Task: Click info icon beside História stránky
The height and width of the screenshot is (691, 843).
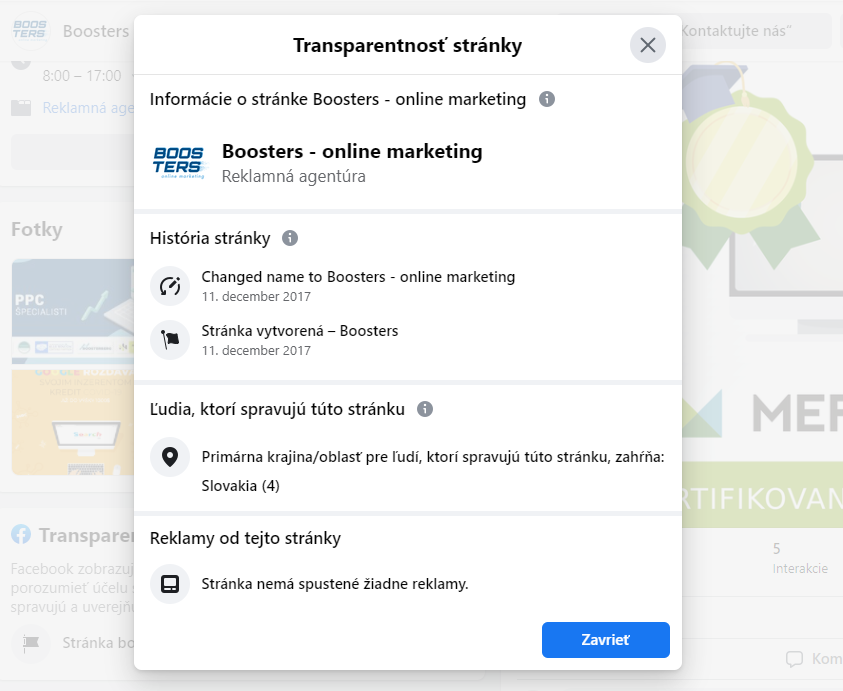Action: (x=290, y=238)
